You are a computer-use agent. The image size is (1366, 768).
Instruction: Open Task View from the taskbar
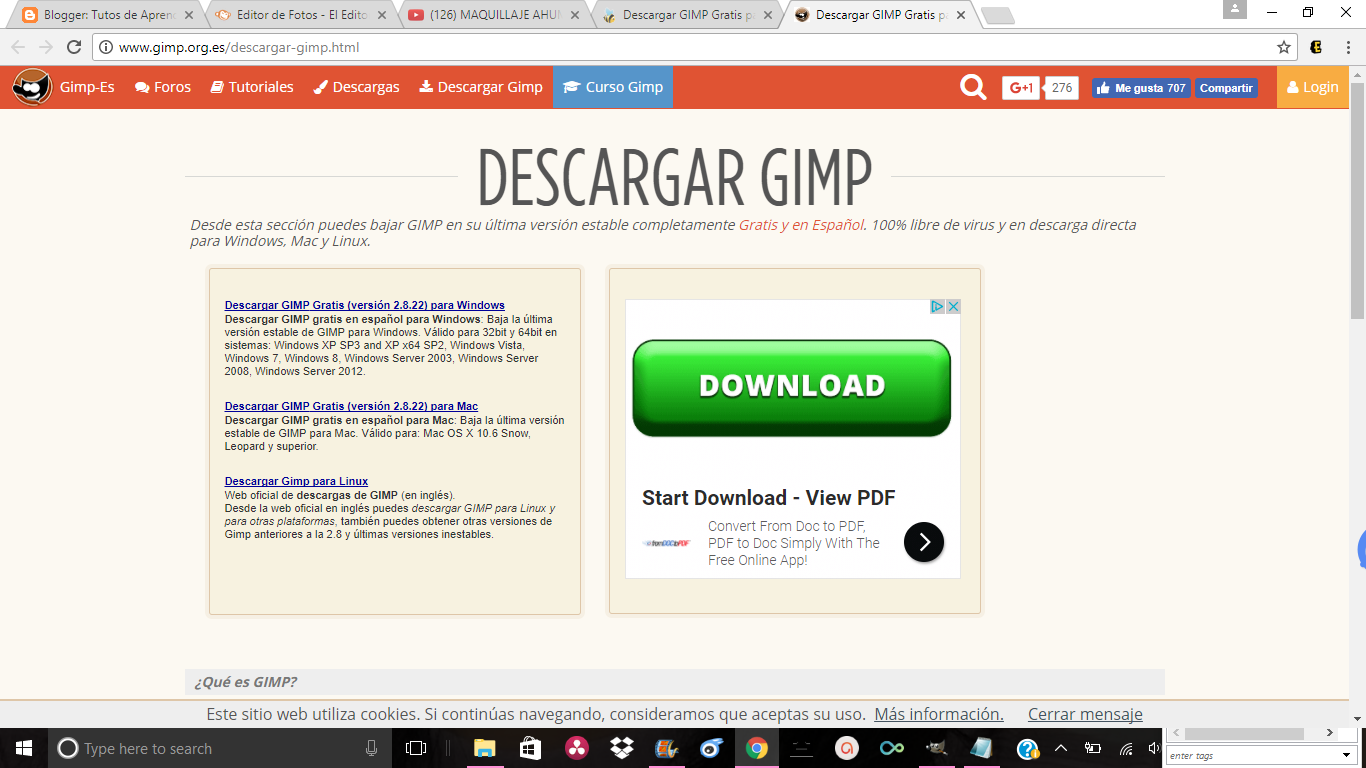[416, 748]
